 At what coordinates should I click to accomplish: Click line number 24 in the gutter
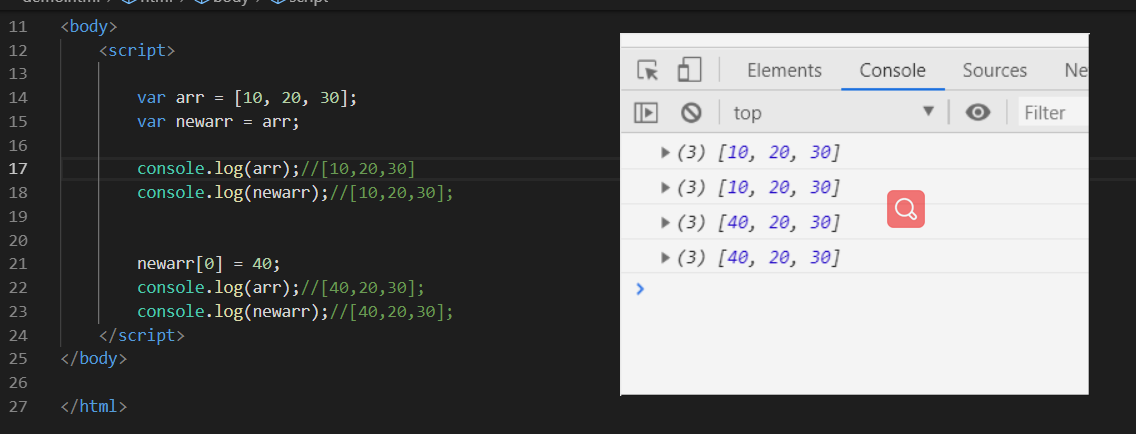tap(19, 335)
